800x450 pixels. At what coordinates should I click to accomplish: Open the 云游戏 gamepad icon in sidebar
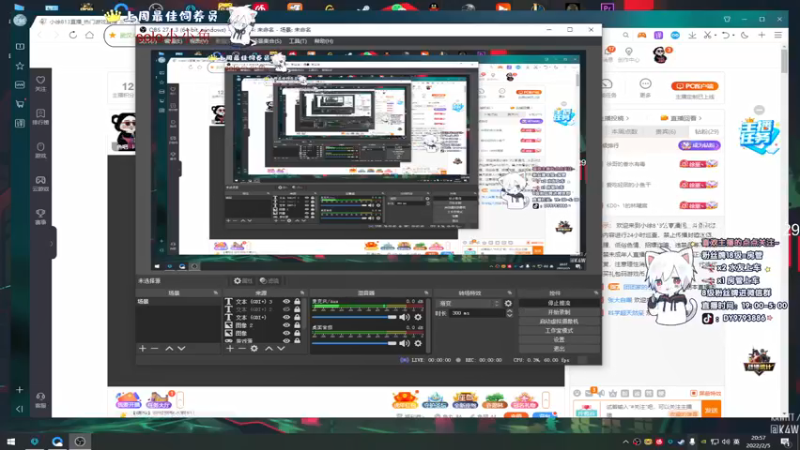click(41, 183)
